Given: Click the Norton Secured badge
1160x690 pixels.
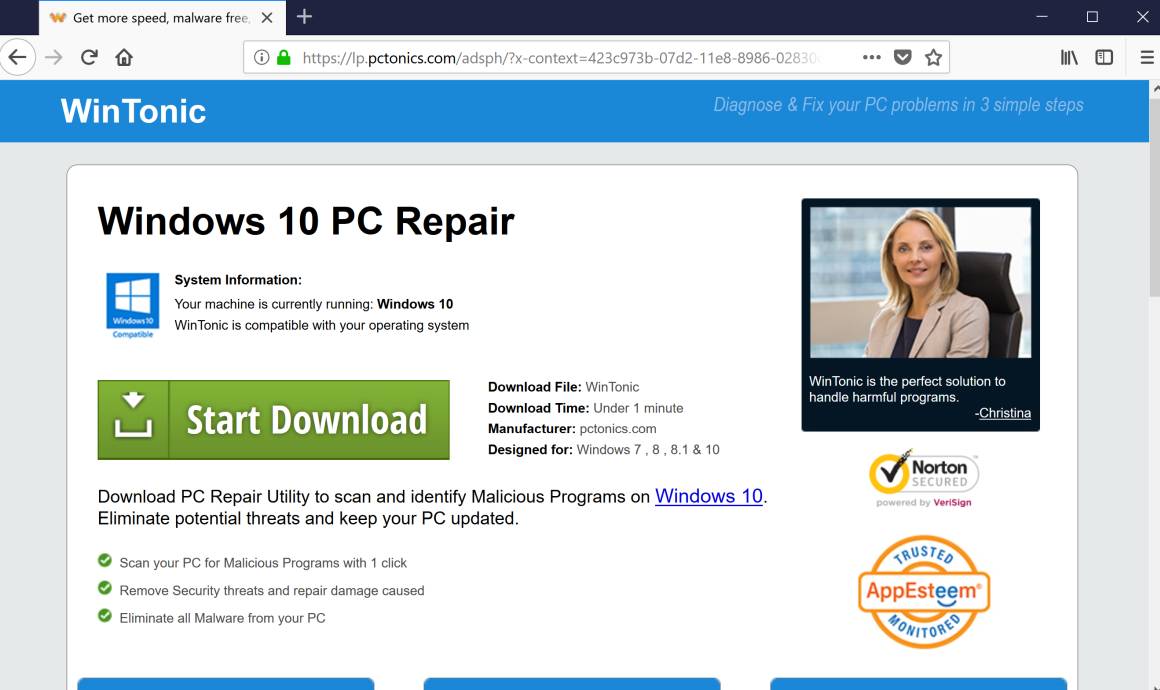Looking at the screenshot, I should [924, 478].
